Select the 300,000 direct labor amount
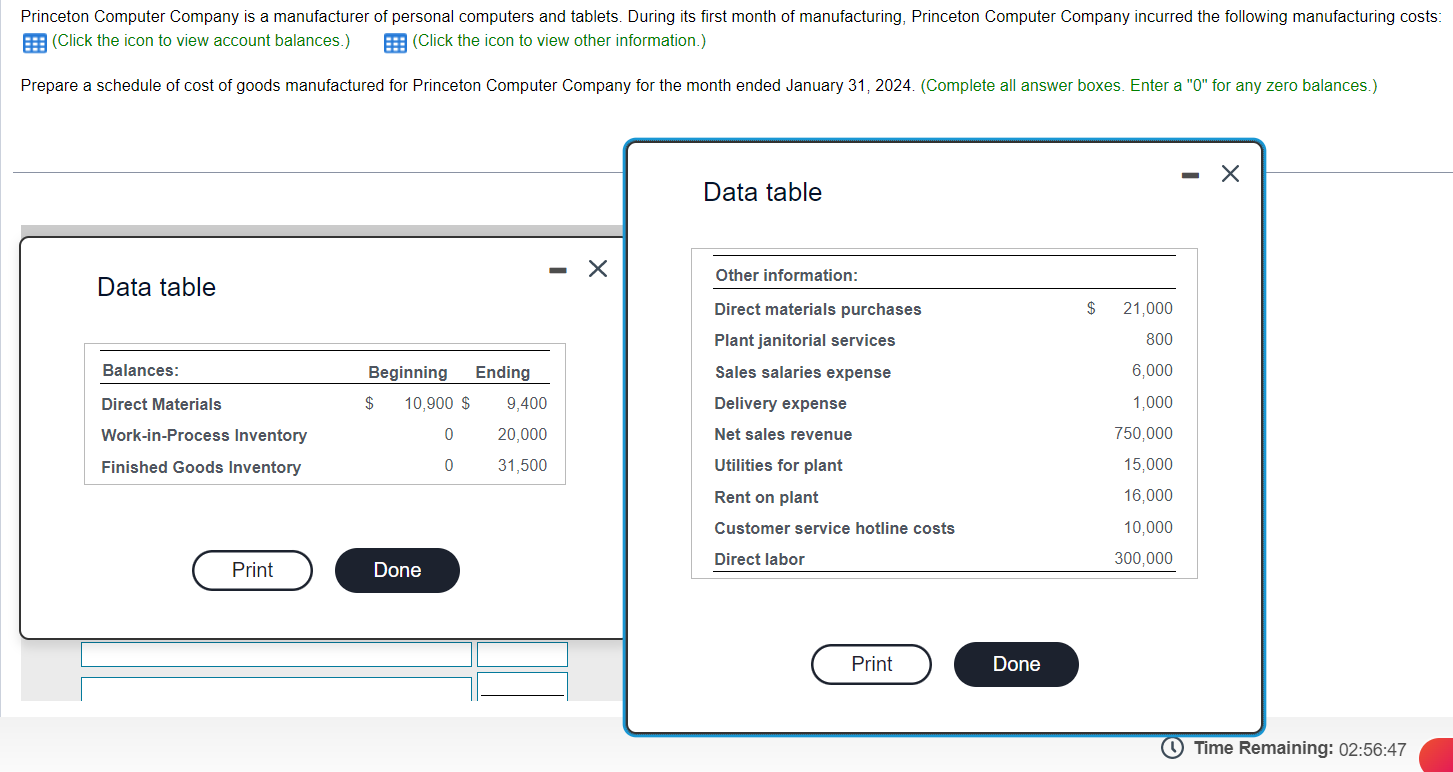Viewport: 1453px width, 772px height. (x=1144, y=559)
